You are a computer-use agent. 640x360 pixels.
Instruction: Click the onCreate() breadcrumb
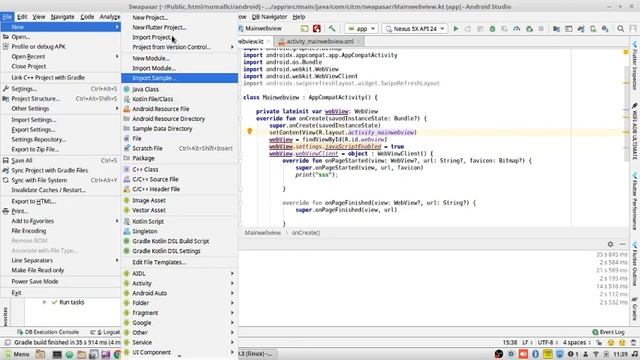coord(306,233)
